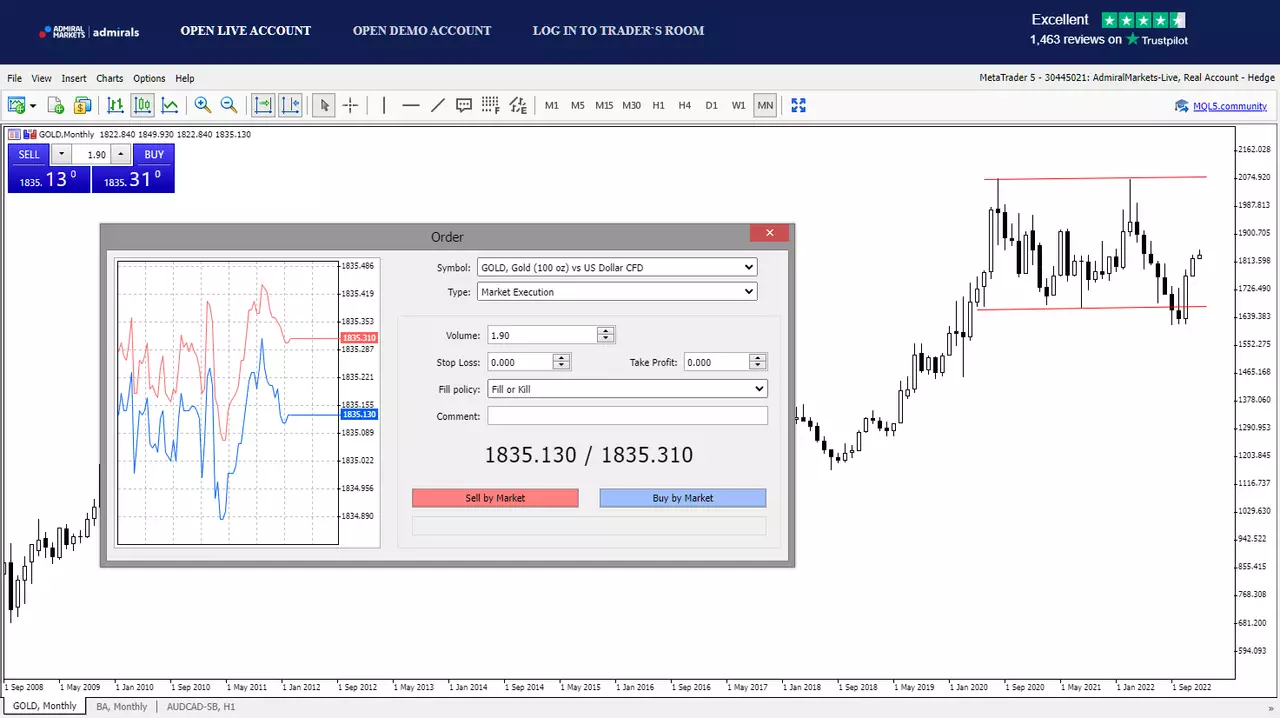The width and height of the screenshot is (1280, 718).
Task: Open the Options menu
Action: (149, 78)
